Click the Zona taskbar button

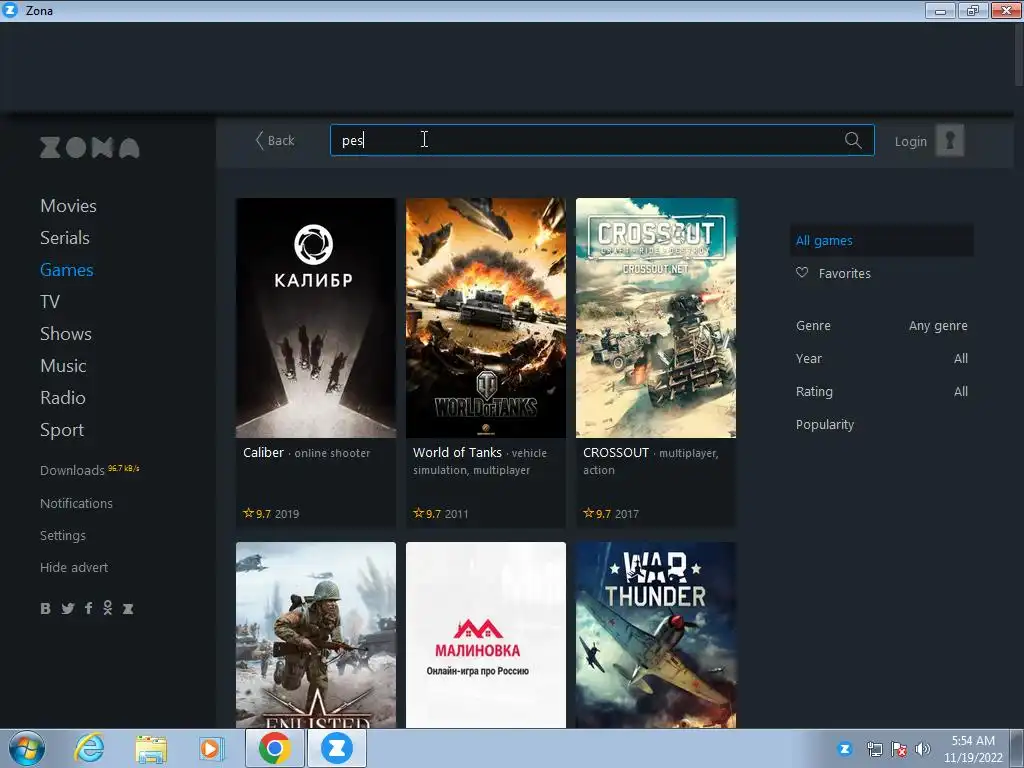(337, 748)
